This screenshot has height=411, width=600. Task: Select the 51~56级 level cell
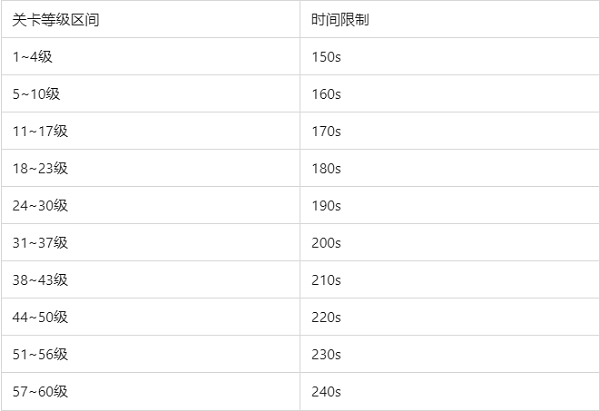(40, 354)
